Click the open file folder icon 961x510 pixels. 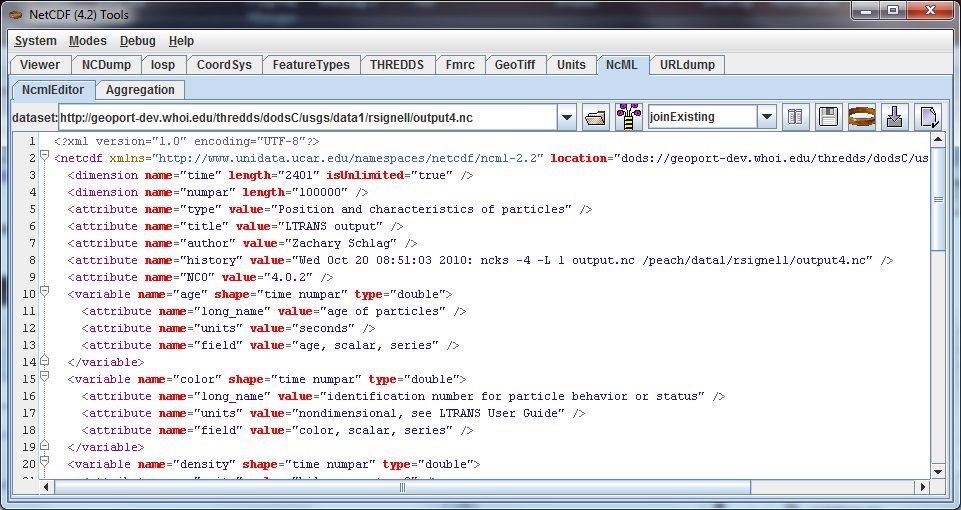(x=596, y=117)
